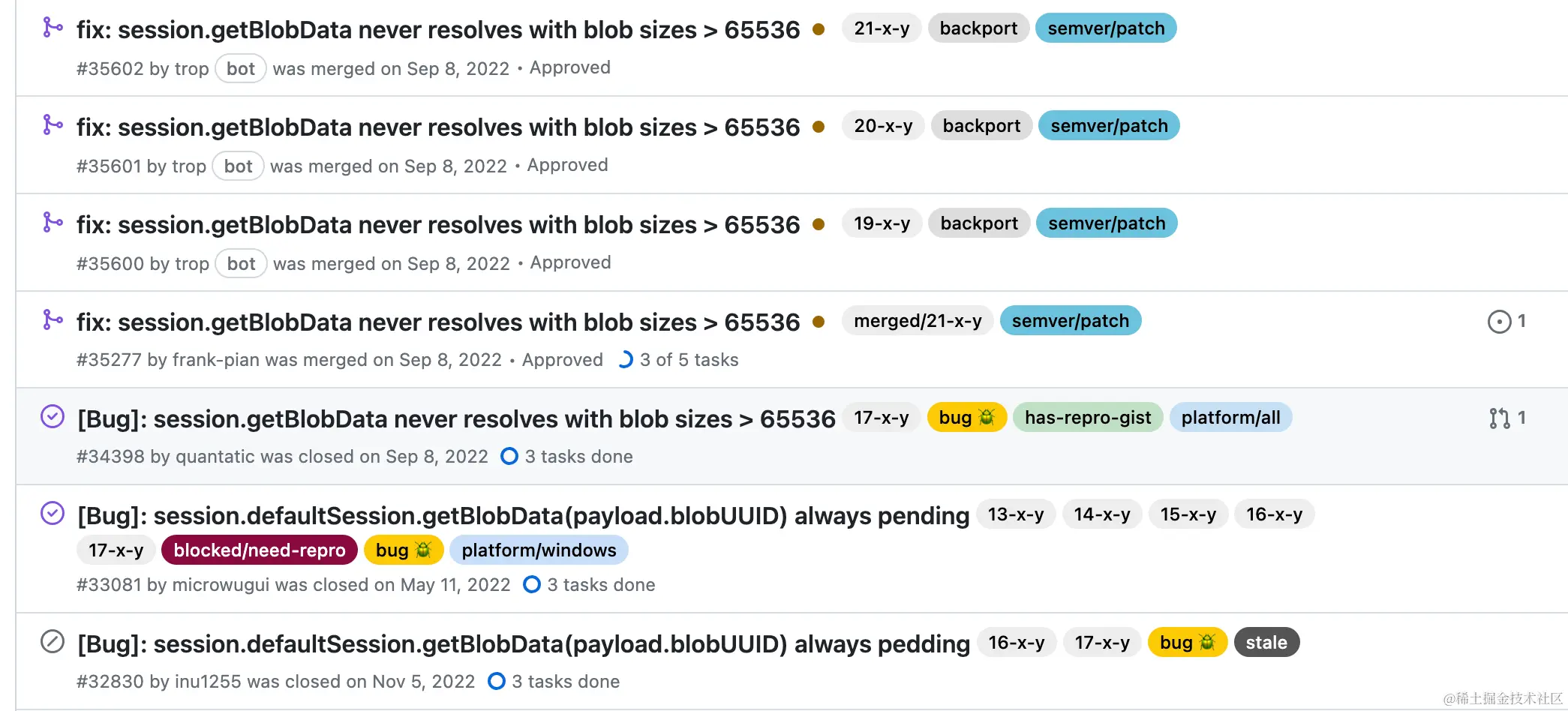Click the stale label
Image resolution: width=1568 pixels, height=711 pixels.
pyautogui.click(x=1266, y=643)
